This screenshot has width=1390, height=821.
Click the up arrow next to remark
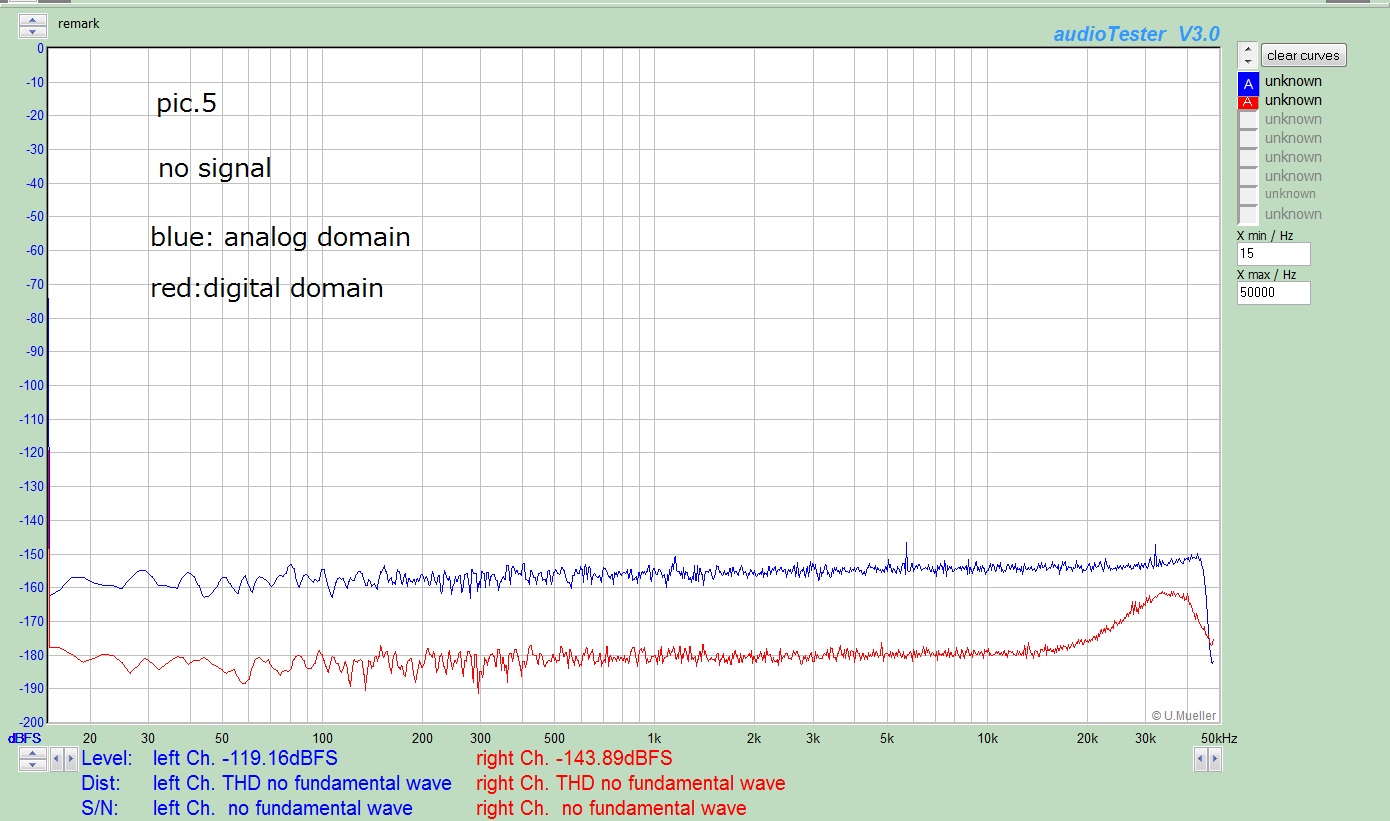[x=33, y=21]
